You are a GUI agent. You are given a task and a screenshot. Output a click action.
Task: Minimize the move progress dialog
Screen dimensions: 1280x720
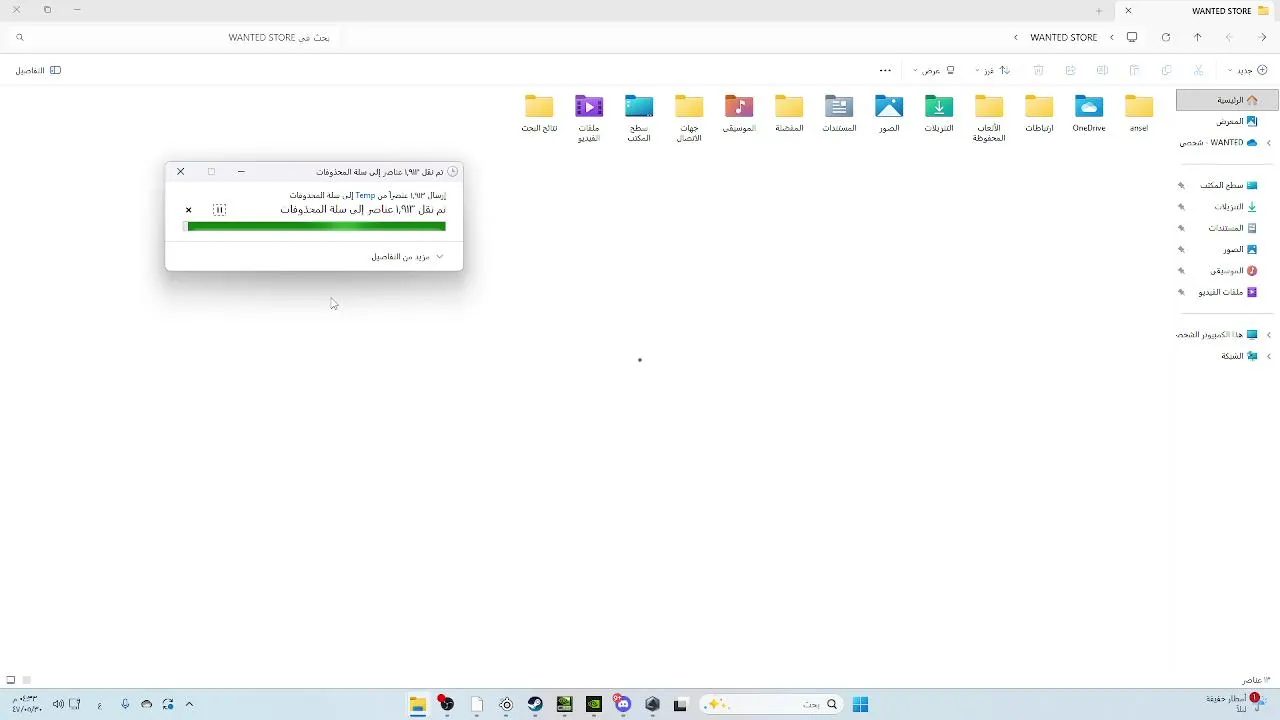click(241, 172)
